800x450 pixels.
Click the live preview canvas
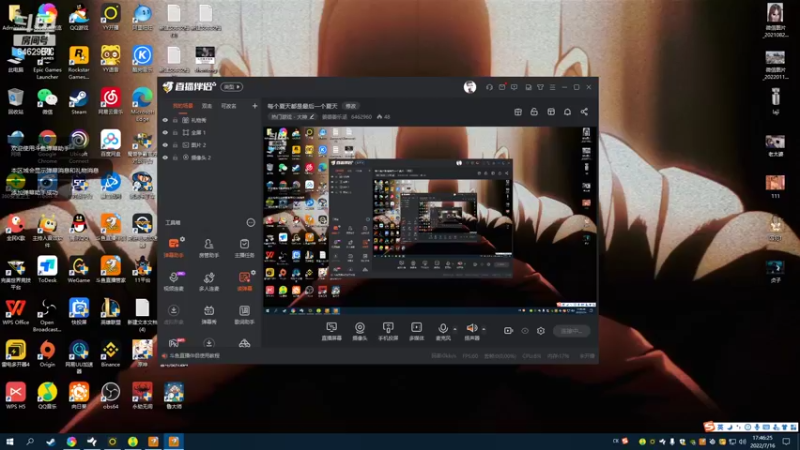click(430, 220)
